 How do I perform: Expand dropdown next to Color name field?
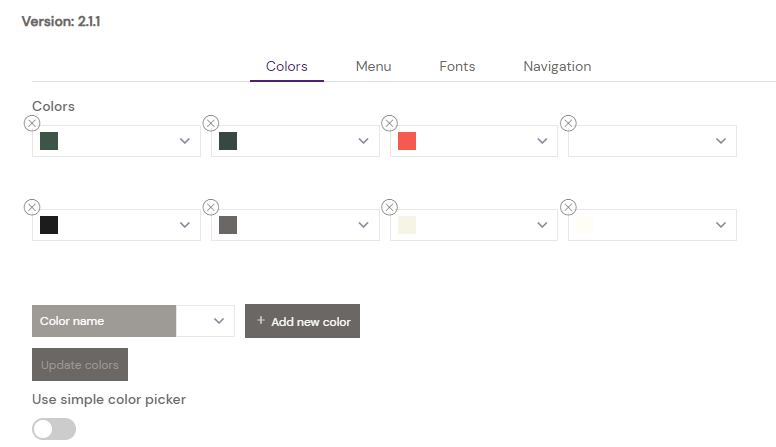(219, 321)
